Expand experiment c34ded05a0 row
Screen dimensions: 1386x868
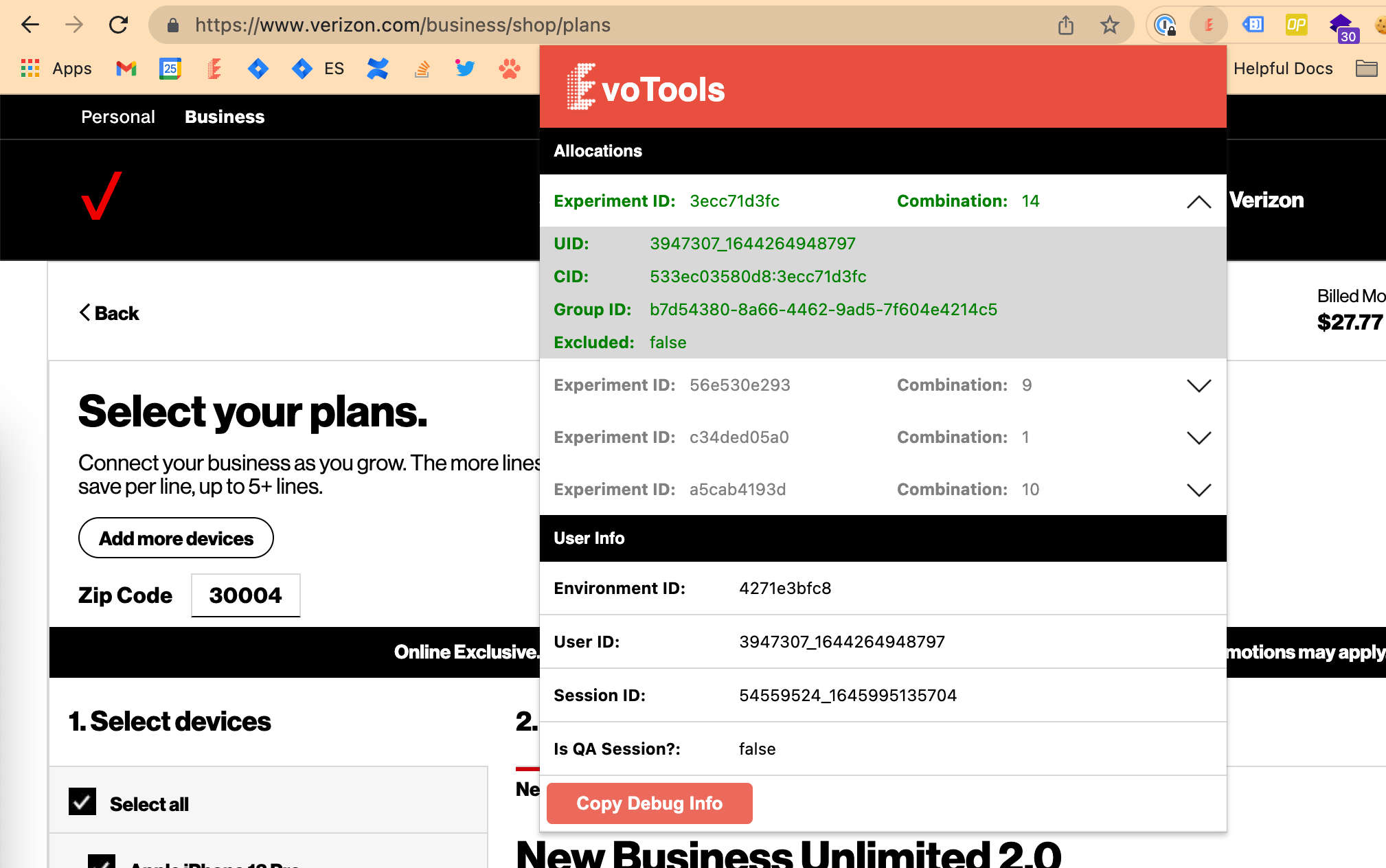tap(1198, 437)
